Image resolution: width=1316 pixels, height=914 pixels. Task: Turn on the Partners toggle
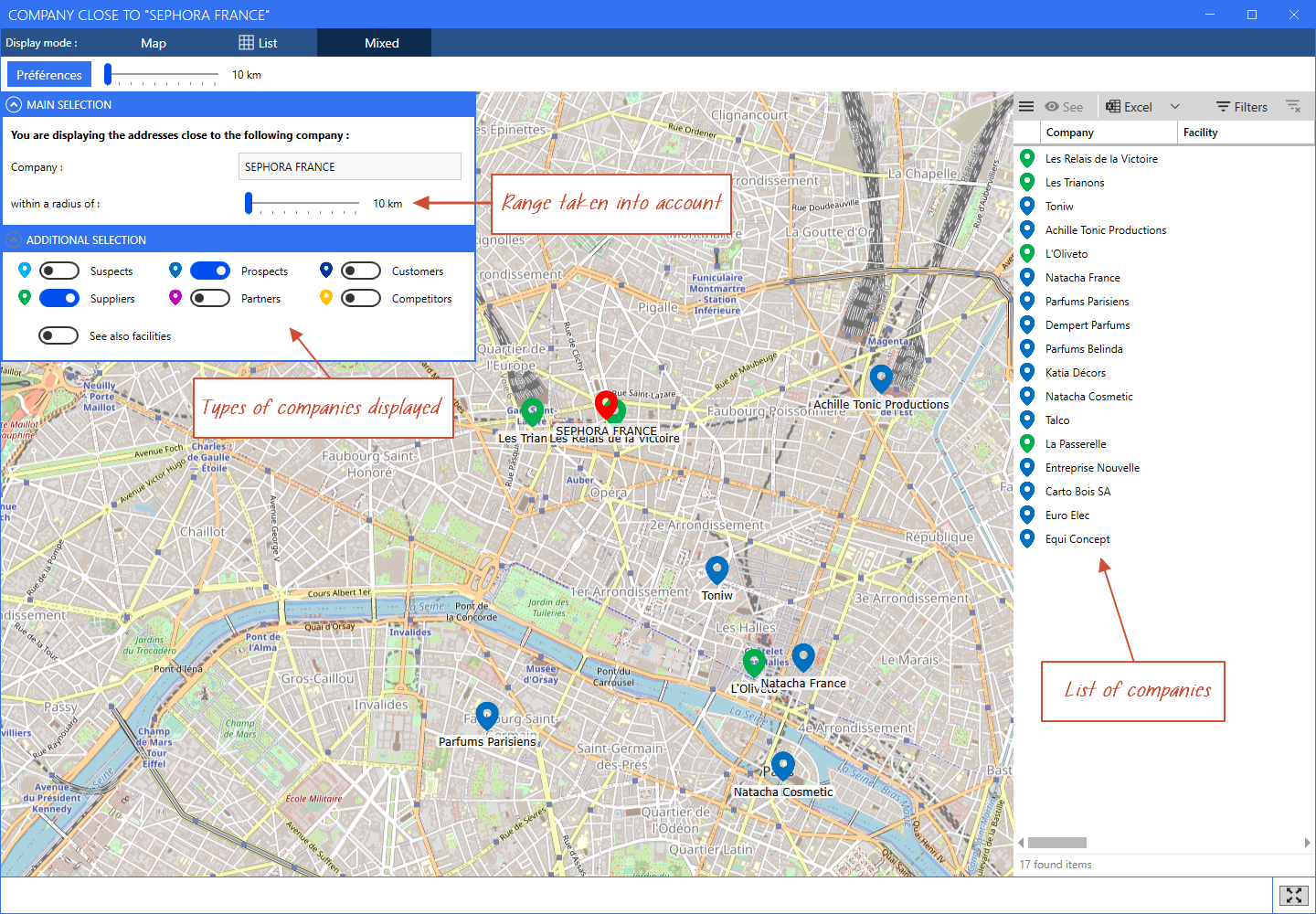tap(210, 298)
